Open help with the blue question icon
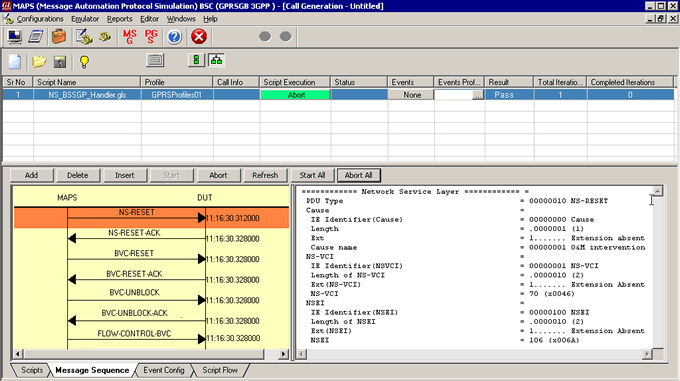This screenshot has width=680, height=381. click(174, 37)
